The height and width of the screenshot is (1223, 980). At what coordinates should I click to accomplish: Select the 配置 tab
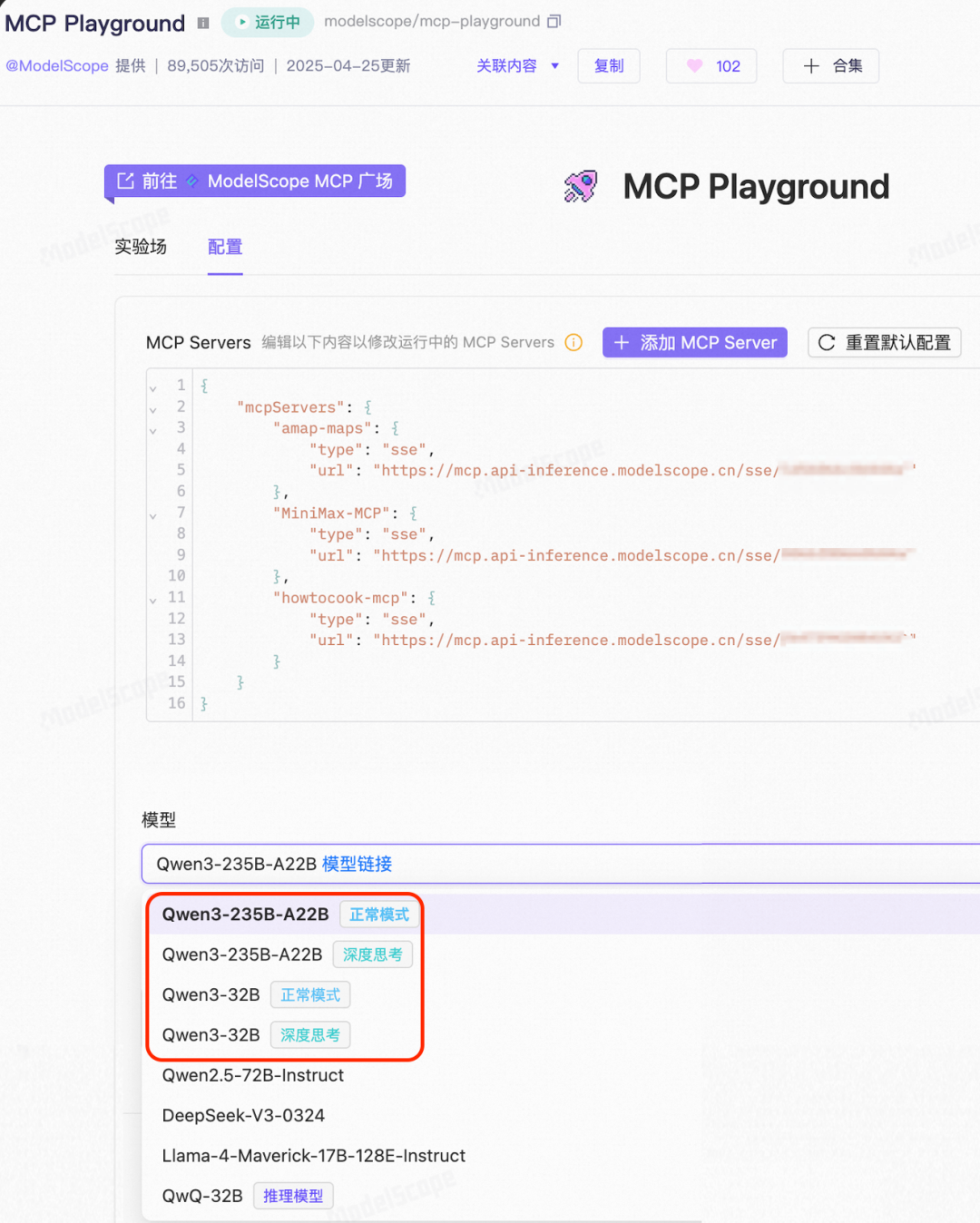click(x=225, y=247)
